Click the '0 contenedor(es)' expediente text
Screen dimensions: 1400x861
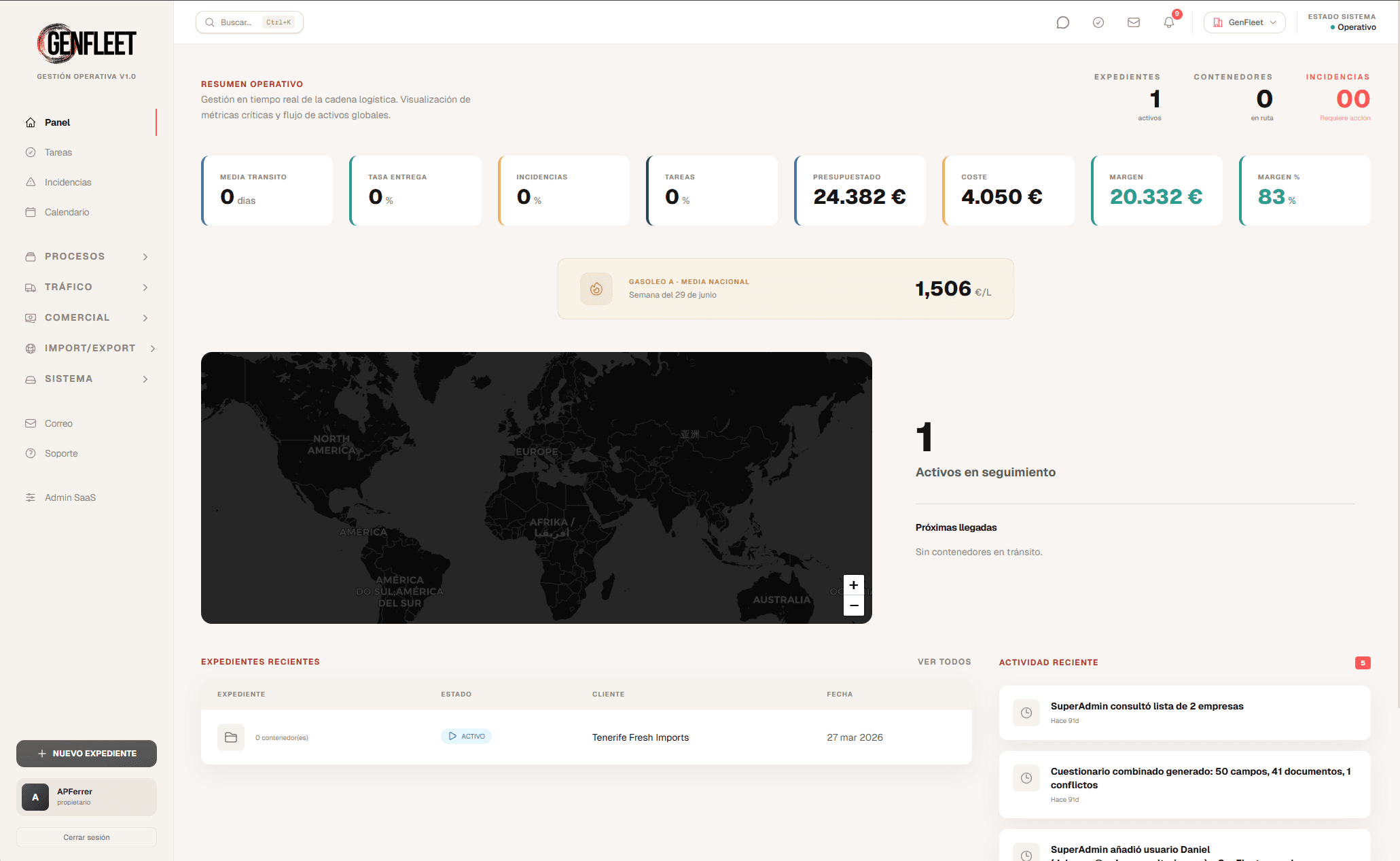pos(282,737)
